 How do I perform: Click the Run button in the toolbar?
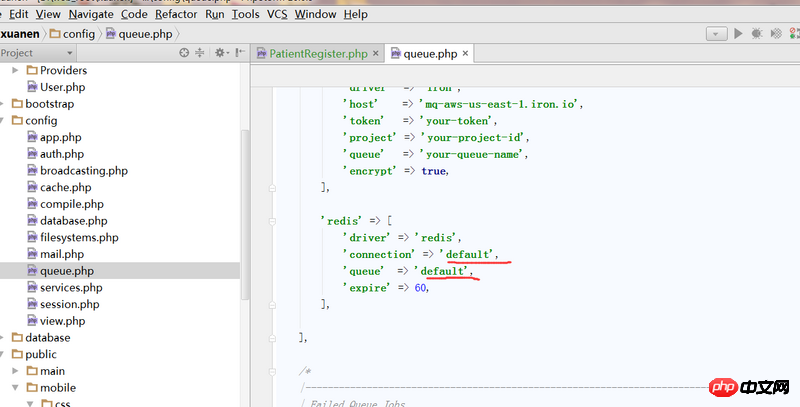point(739,33)
